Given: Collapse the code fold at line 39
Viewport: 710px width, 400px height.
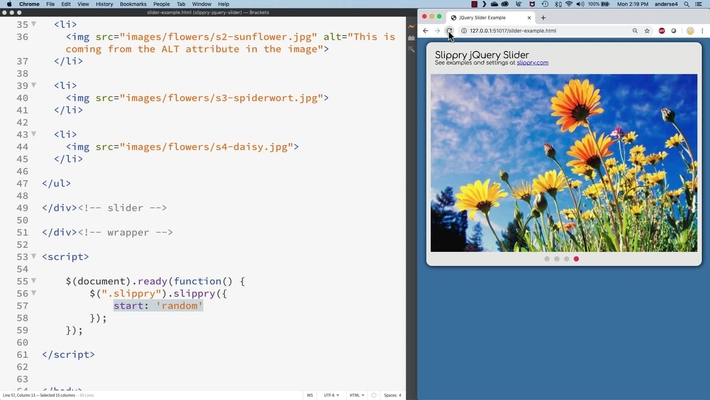Looking at the screenshot, I should (x=34, y=86).
